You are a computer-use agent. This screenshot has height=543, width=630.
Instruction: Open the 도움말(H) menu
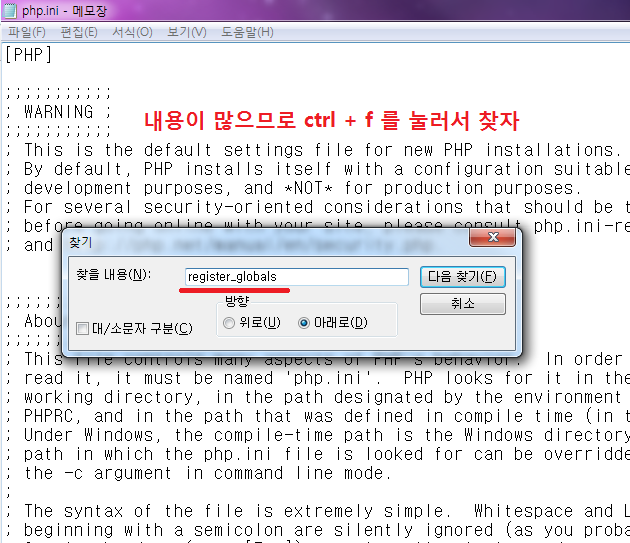[247, 32]
